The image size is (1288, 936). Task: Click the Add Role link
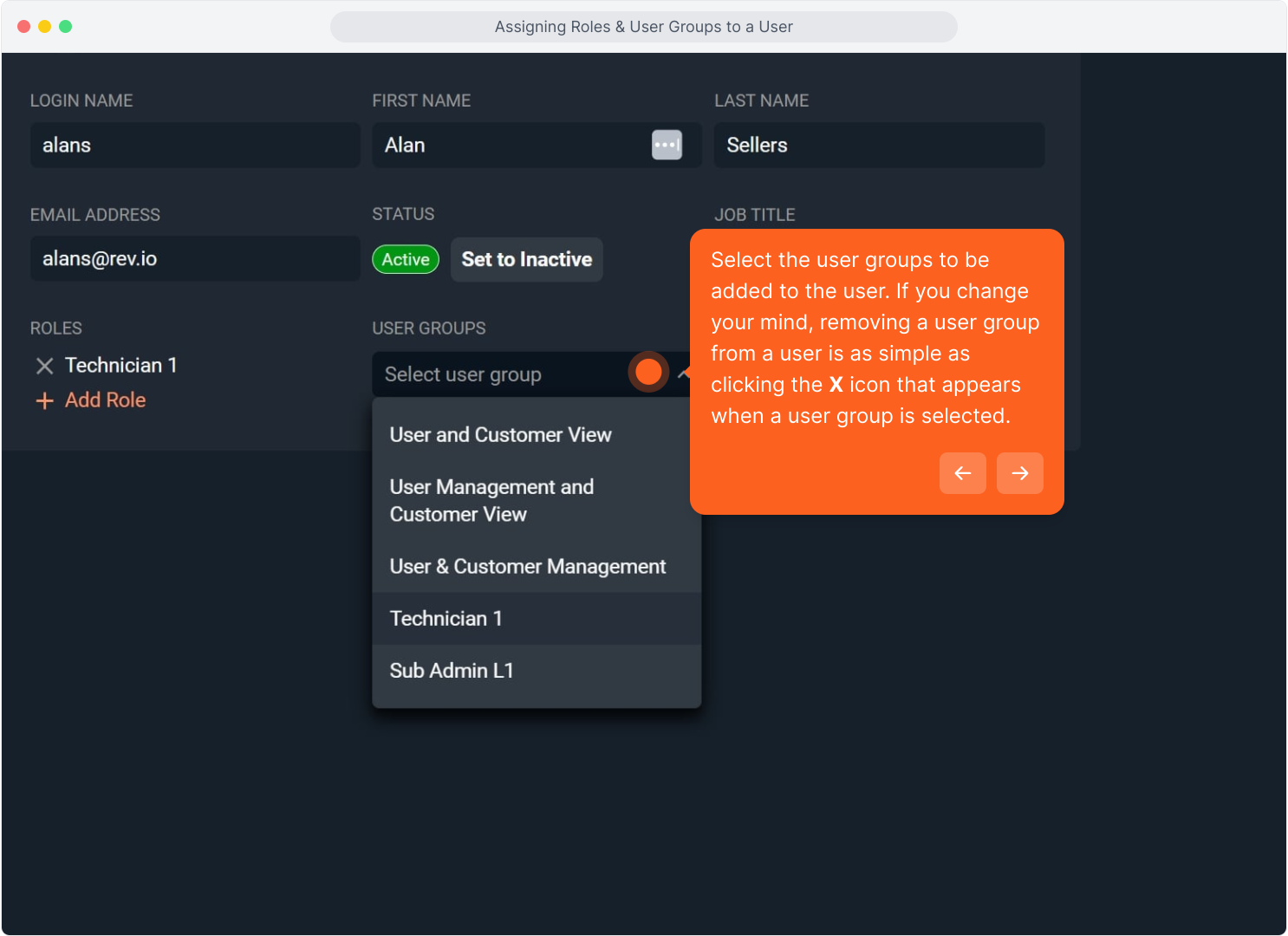pos(105,400)
